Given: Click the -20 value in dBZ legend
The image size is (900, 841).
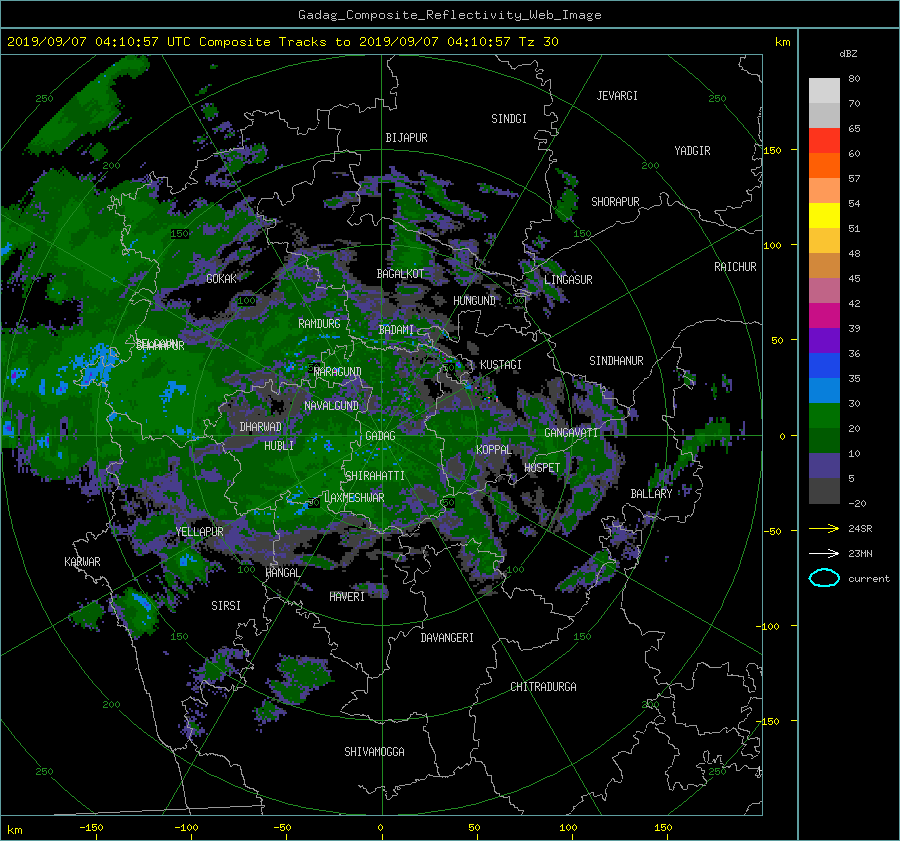Looking at the screenshot, I should point(857,503).
